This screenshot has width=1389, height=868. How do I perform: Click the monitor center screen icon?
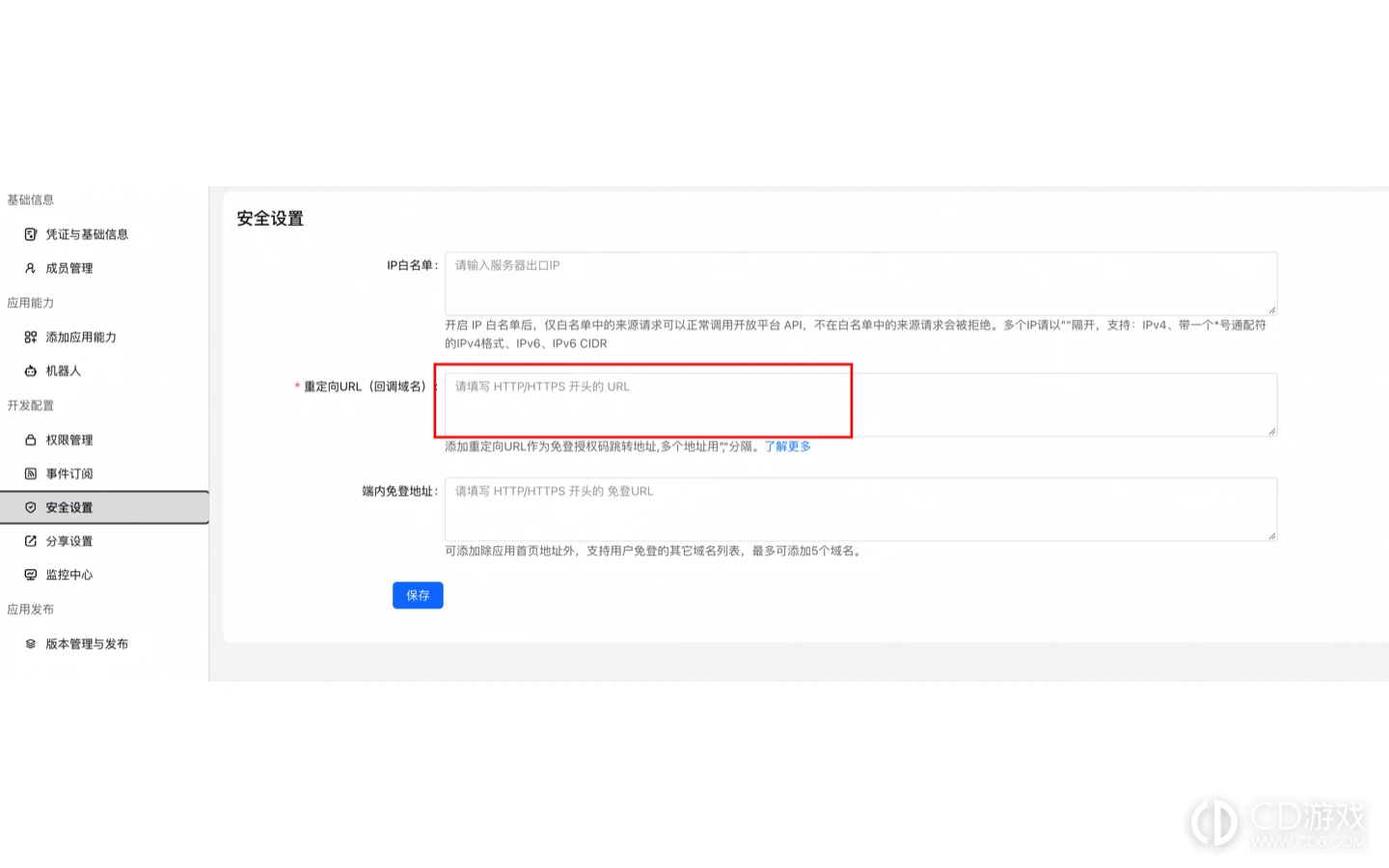point(31,575)
